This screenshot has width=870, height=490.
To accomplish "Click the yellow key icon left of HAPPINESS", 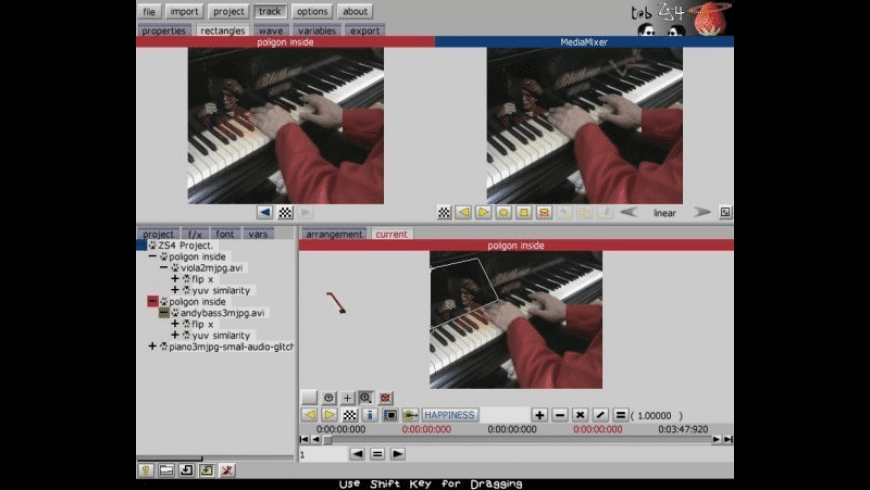I will pyautogui.click(x=410, y=415).
